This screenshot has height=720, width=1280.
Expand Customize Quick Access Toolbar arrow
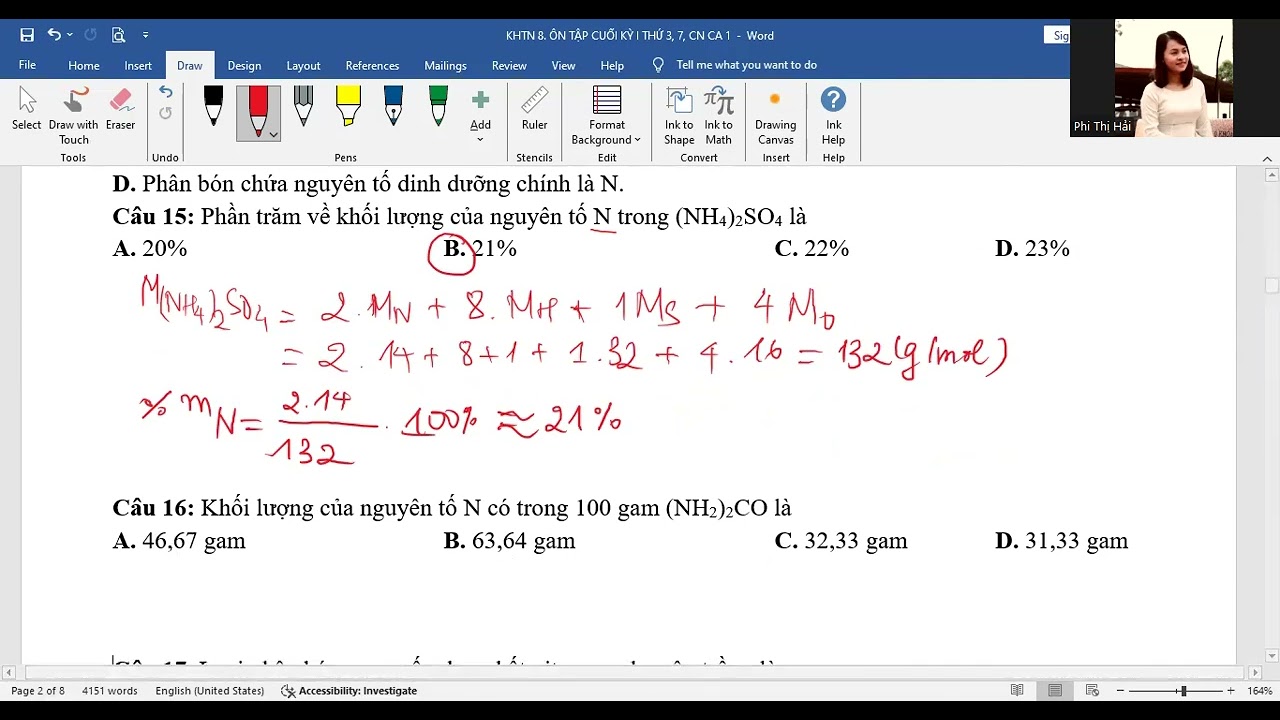pos(145,35)
